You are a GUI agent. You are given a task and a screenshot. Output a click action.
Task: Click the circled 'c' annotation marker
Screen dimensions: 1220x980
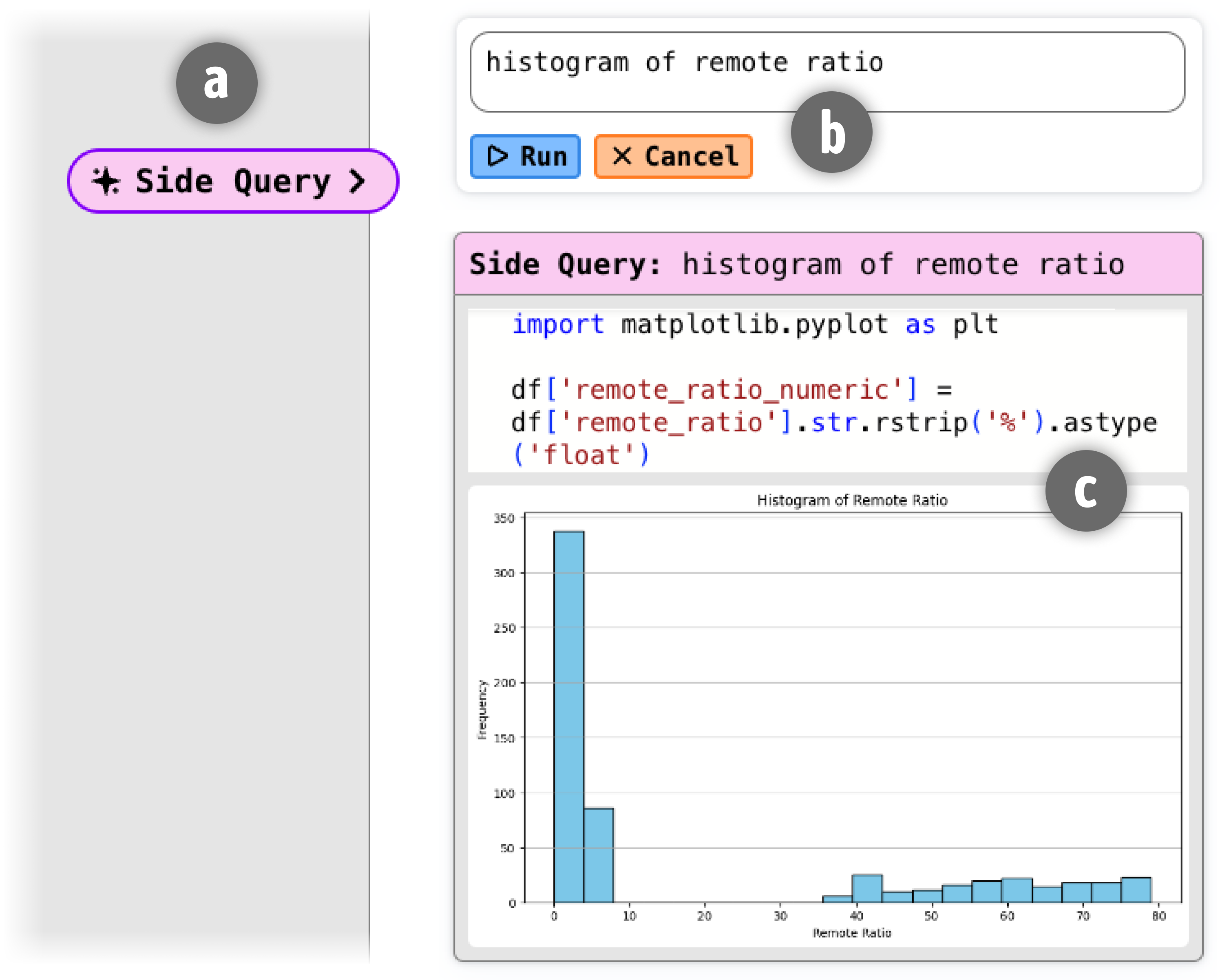tap(1085, 490)
